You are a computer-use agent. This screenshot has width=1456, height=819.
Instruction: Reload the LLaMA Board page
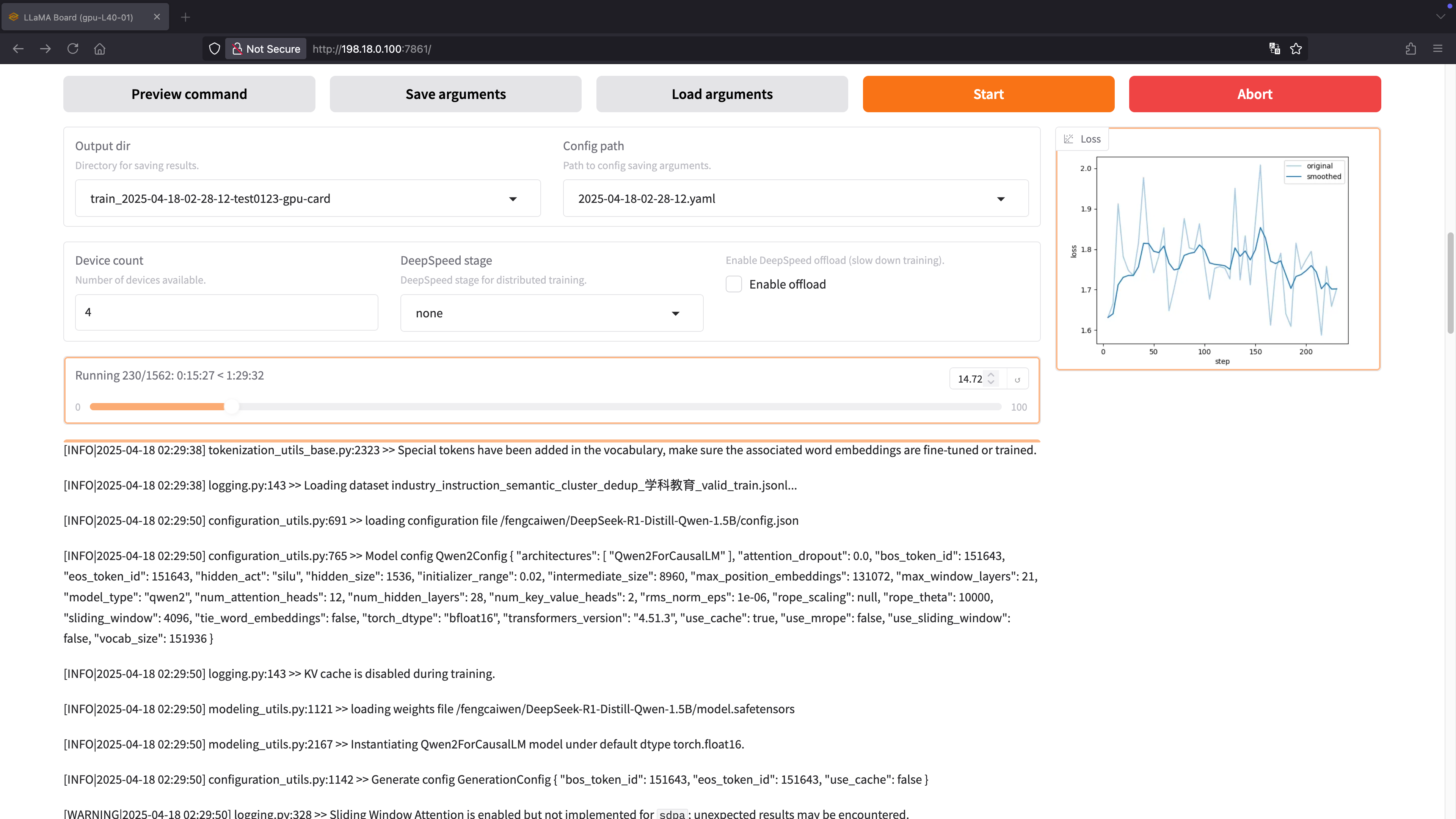coord(73,49)
